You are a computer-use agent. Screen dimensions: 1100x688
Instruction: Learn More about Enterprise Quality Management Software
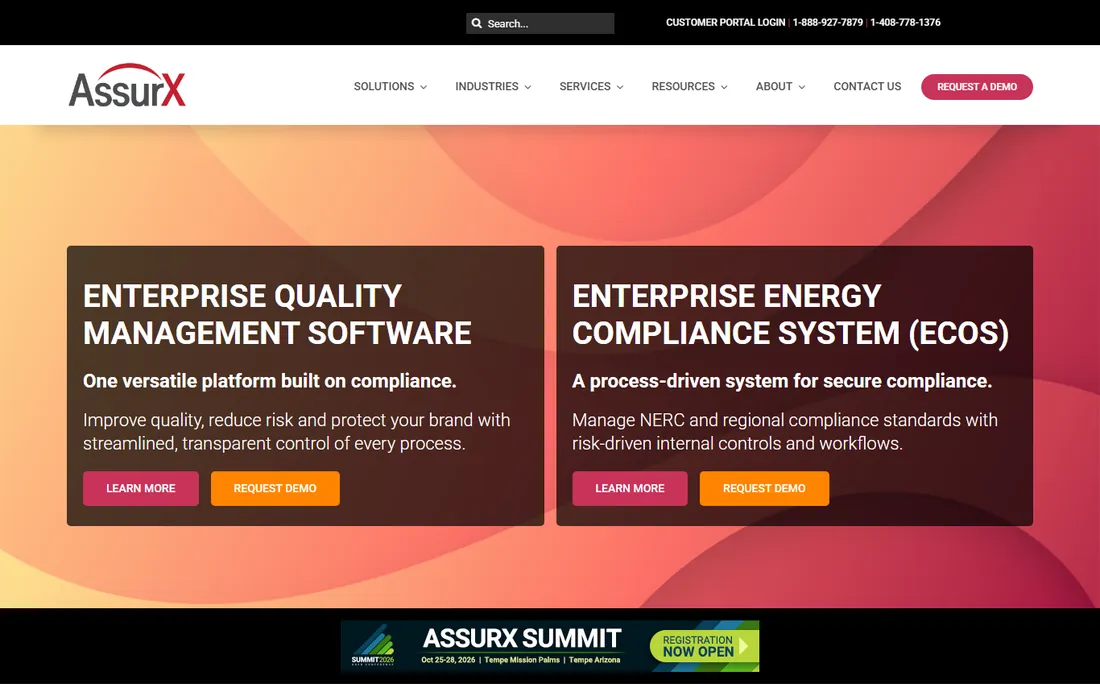pyautogui.click(x=140, y=488)
